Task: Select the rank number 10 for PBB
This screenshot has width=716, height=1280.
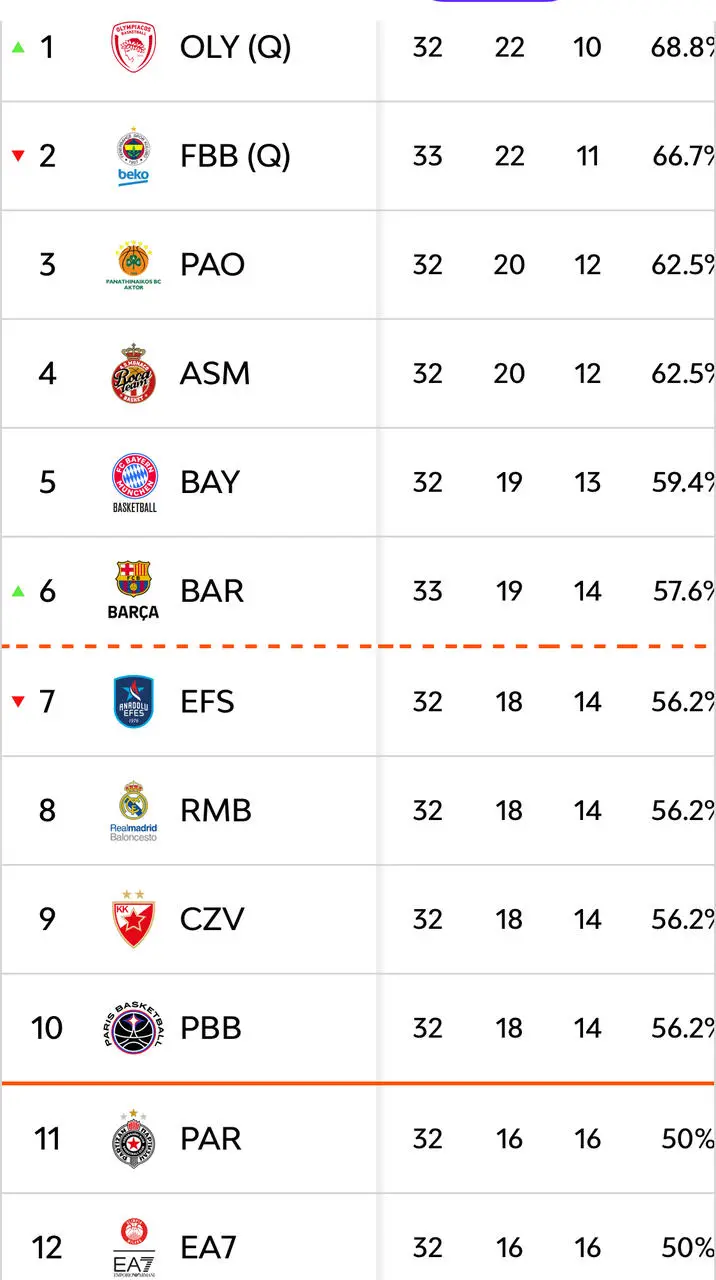Action: point(47,1028)
